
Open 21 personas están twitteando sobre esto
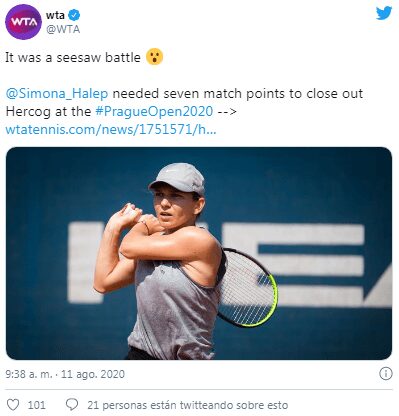point(188,405)
